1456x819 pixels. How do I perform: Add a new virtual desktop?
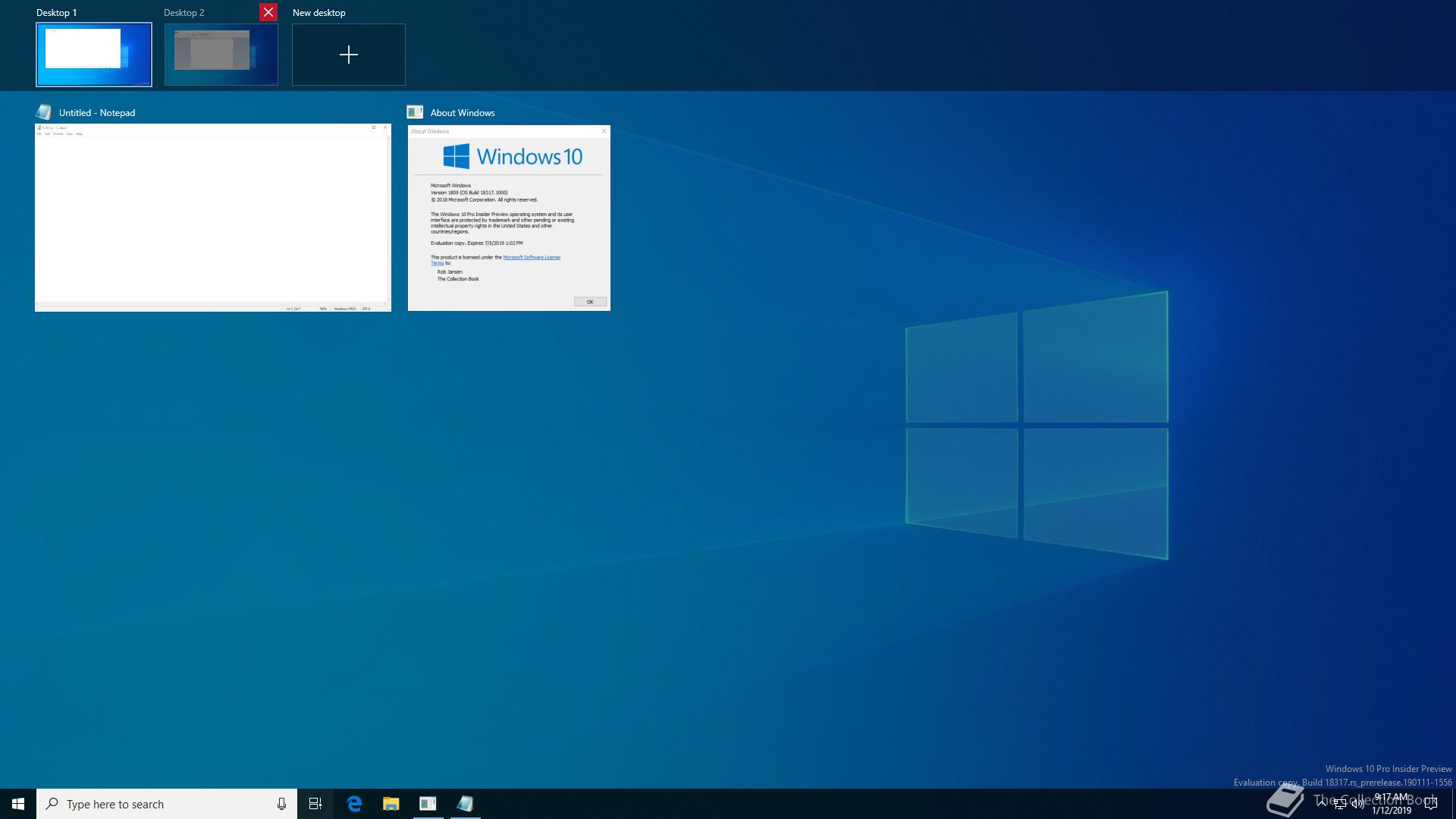[x=349, y=55]
